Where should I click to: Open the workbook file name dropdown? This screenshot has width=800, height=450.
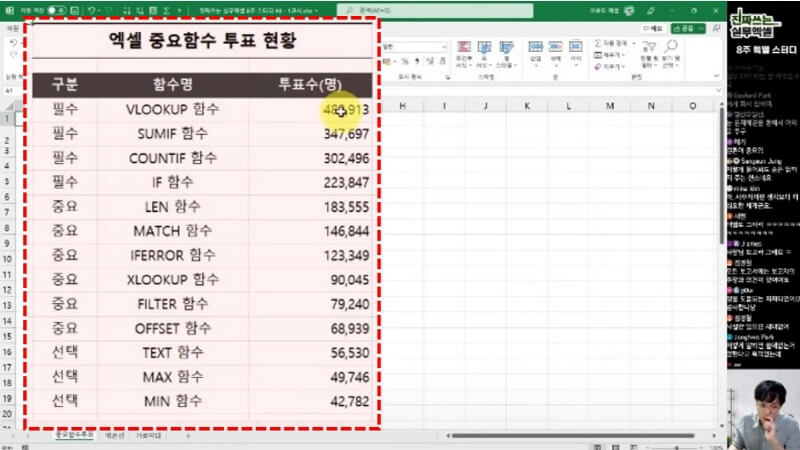pos(259,10)
